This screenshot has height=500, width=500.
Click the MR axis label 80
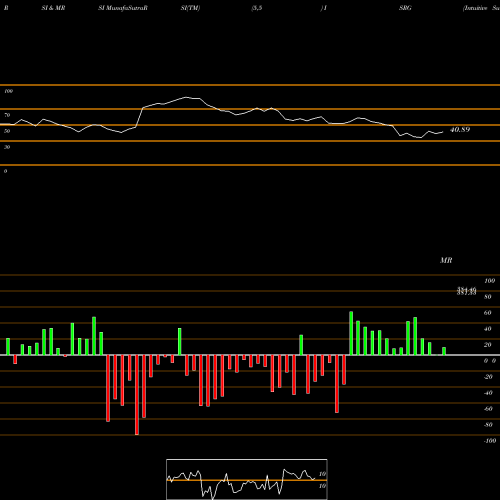[488, 297]
